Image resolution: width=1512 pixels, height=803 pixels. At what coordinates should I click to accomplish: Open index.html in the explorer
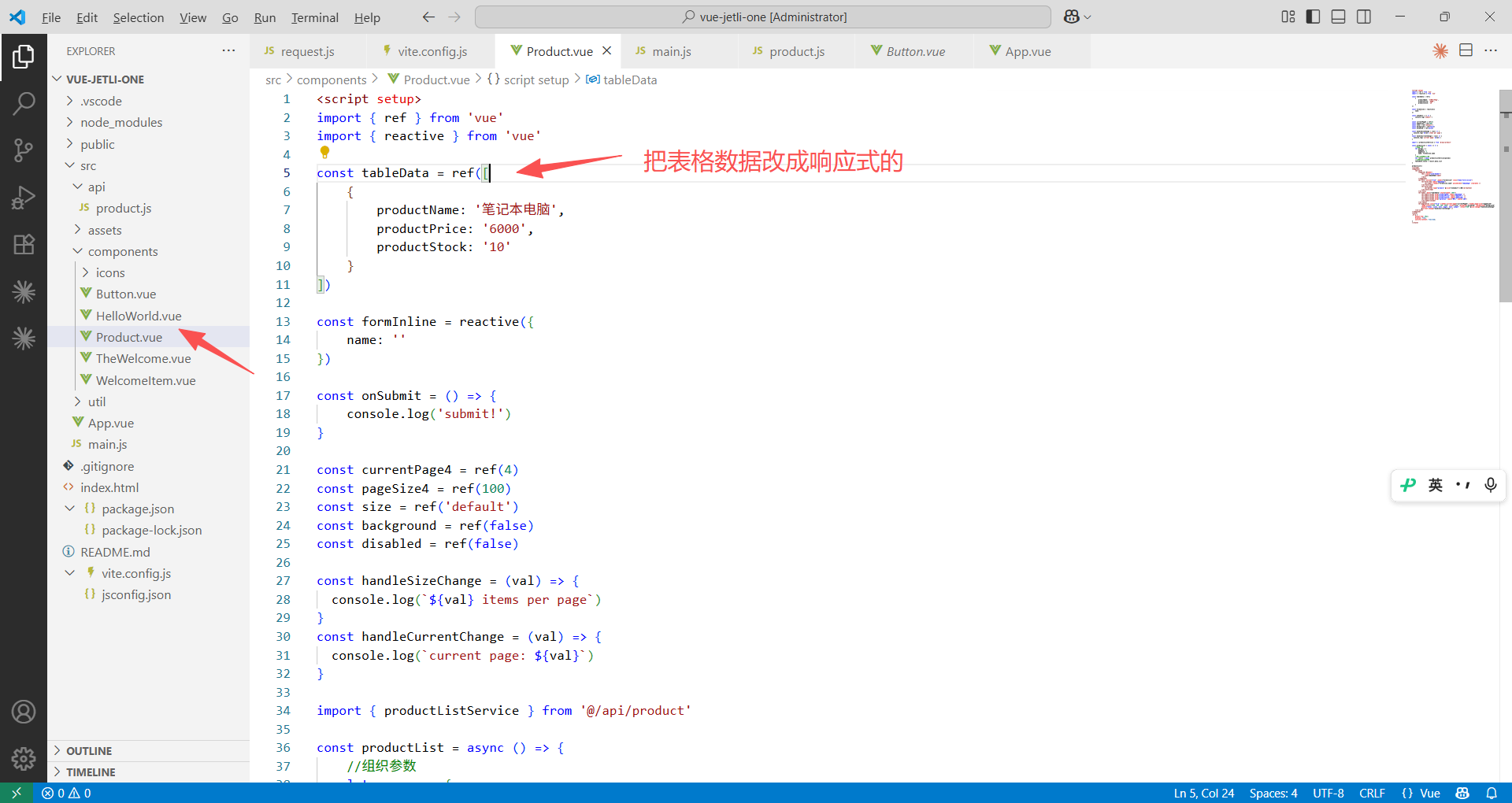148,487
